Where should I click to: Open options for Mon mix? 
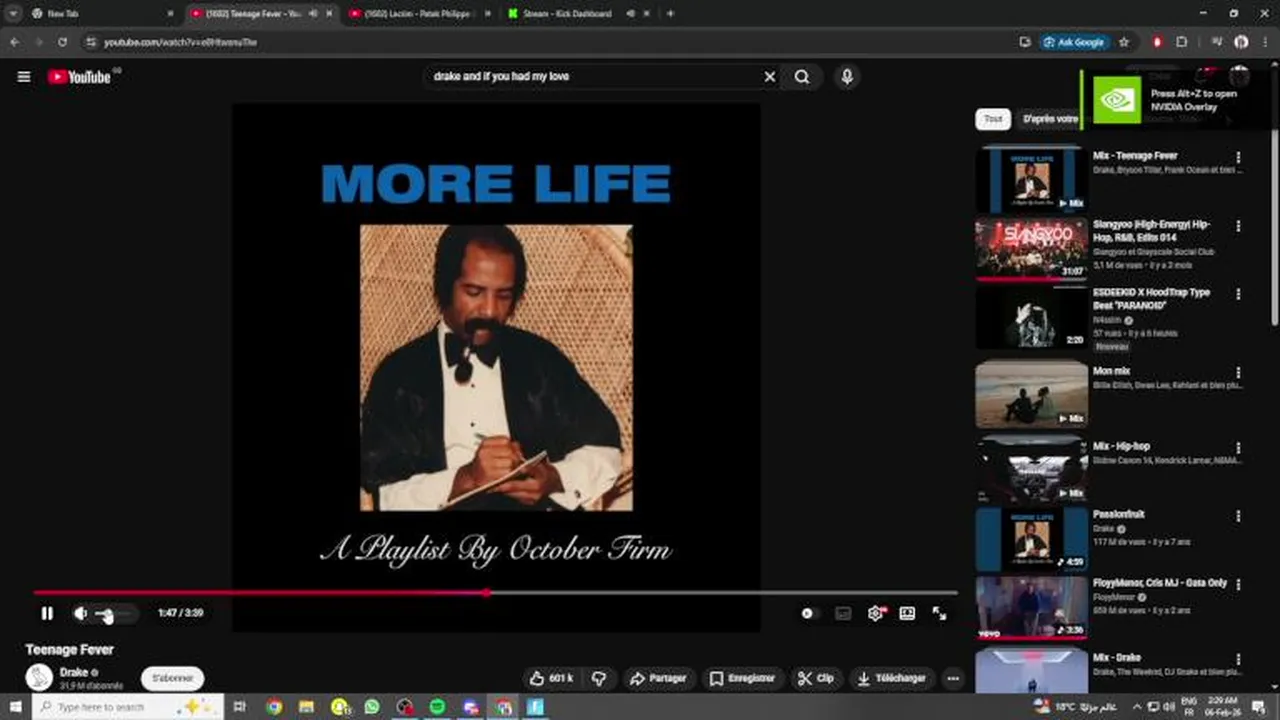(x=1238, y=372)
